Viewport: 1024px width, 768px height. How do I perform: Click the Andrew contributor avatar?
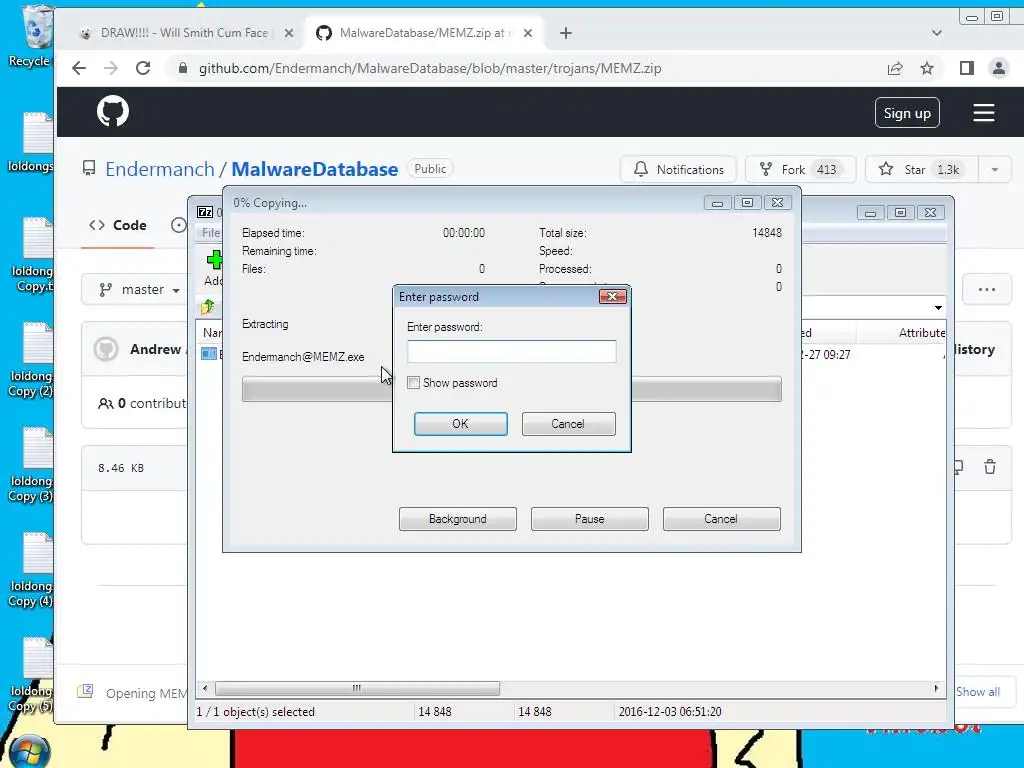pyautogui.click(x=106, y=349)
